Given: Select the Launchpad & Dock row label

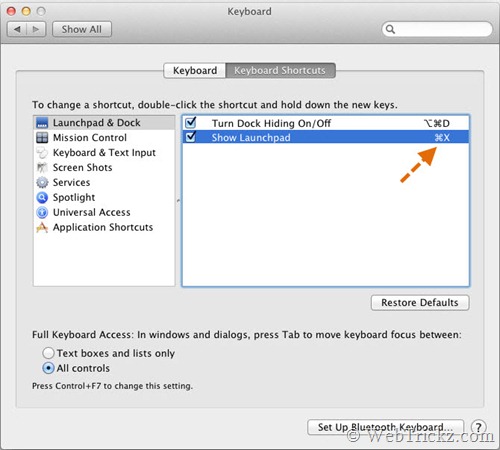Looking at the screenshot, I should tap(96, 123).
